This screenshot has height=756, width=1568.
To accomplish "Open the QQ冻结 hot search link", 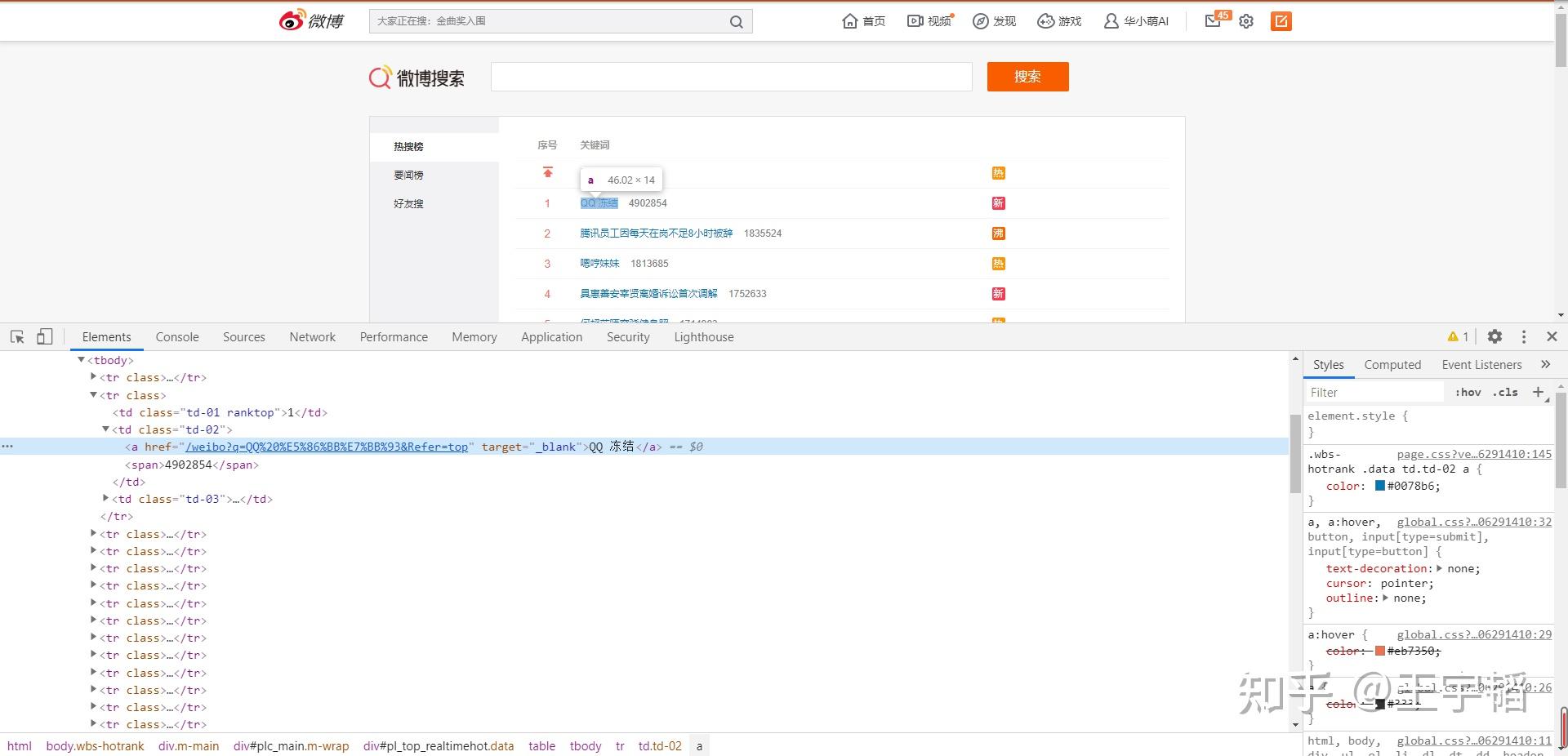I will pyautogui.click(x=599, y=203).
